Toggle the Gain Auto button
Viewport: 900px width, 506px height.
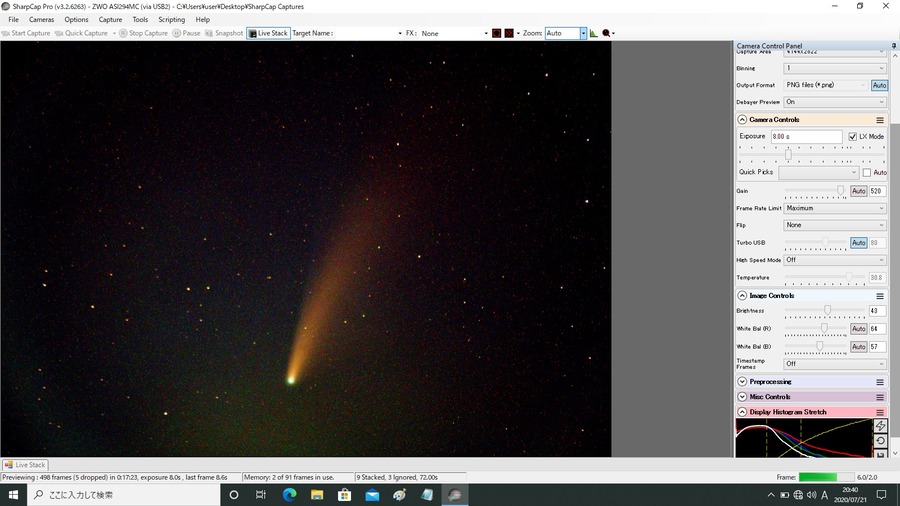pos(858,191)
